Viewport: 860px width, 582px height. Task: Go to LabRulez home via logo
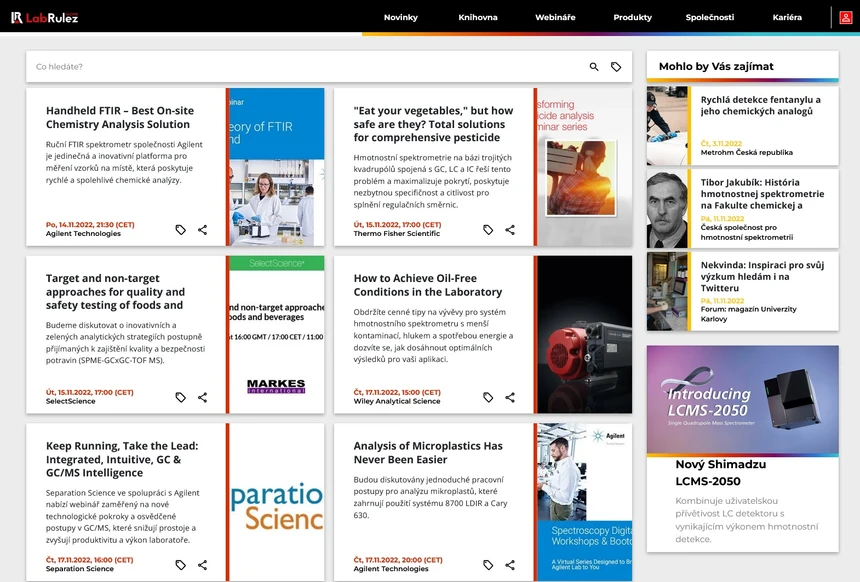point(45,17)
